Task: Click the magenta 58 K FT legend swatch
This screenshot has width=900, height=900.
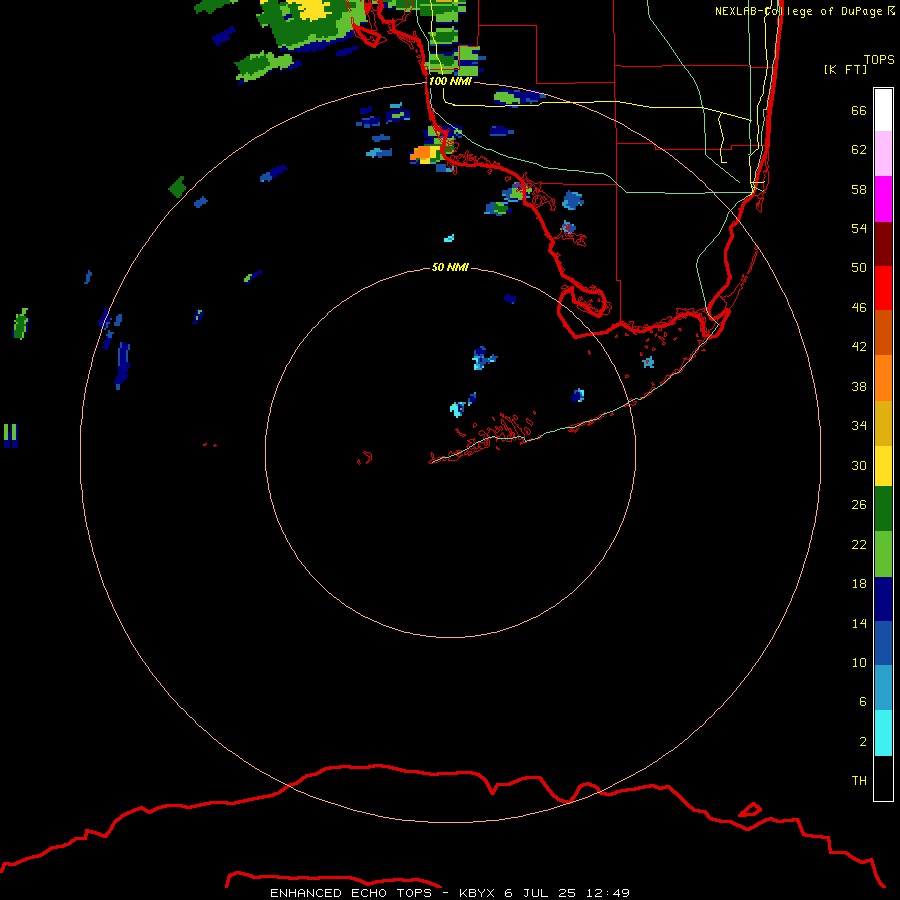Action: pos(883,199)
